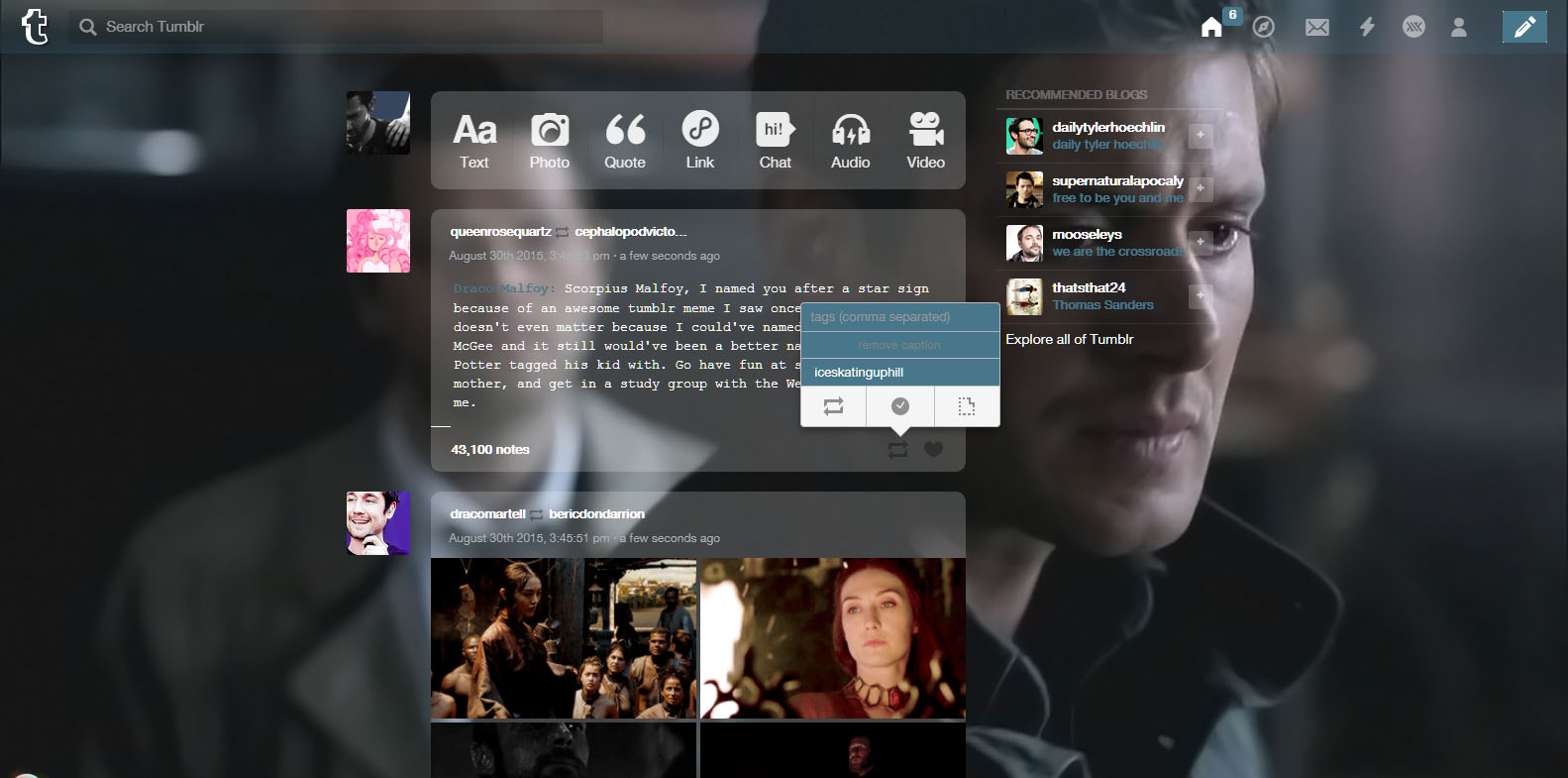
Task: Click the queue checkmark button in popup
Action: tap(900, 406)
